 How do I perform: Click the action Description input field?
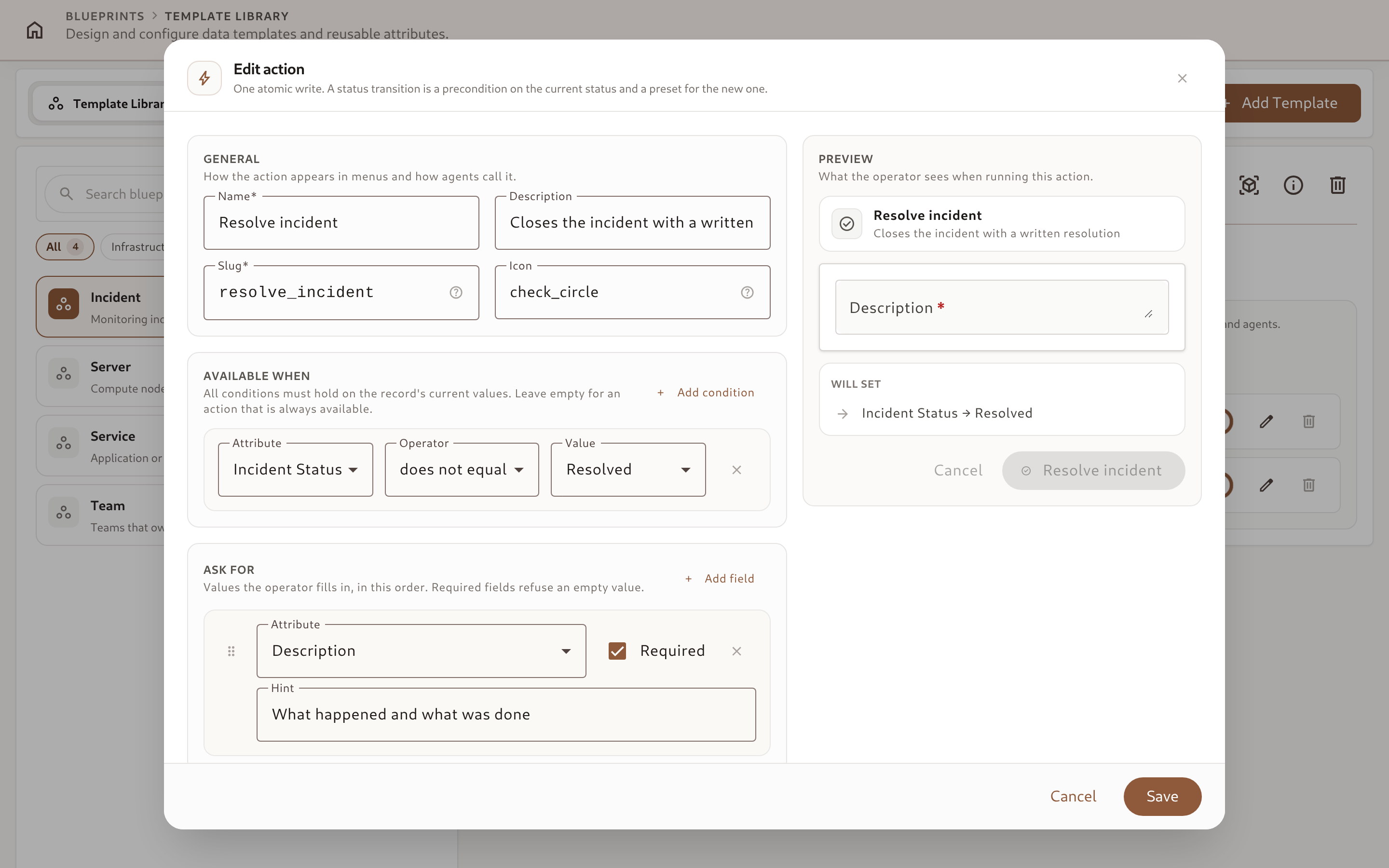632,223
